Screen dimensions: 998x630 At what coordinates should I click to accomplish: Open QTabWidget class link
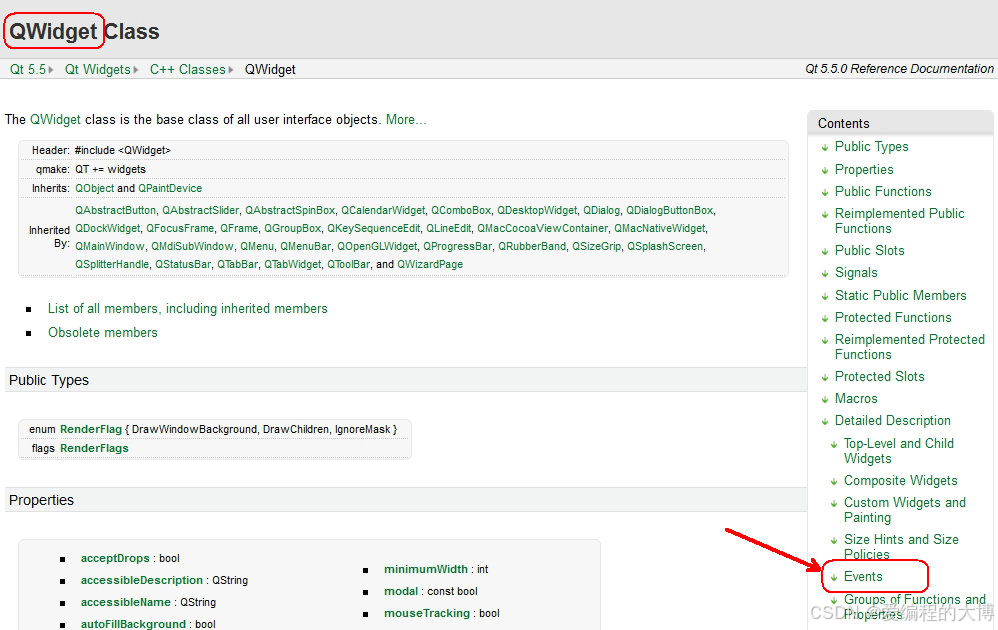pyautogui.click(x=293, y=264)
